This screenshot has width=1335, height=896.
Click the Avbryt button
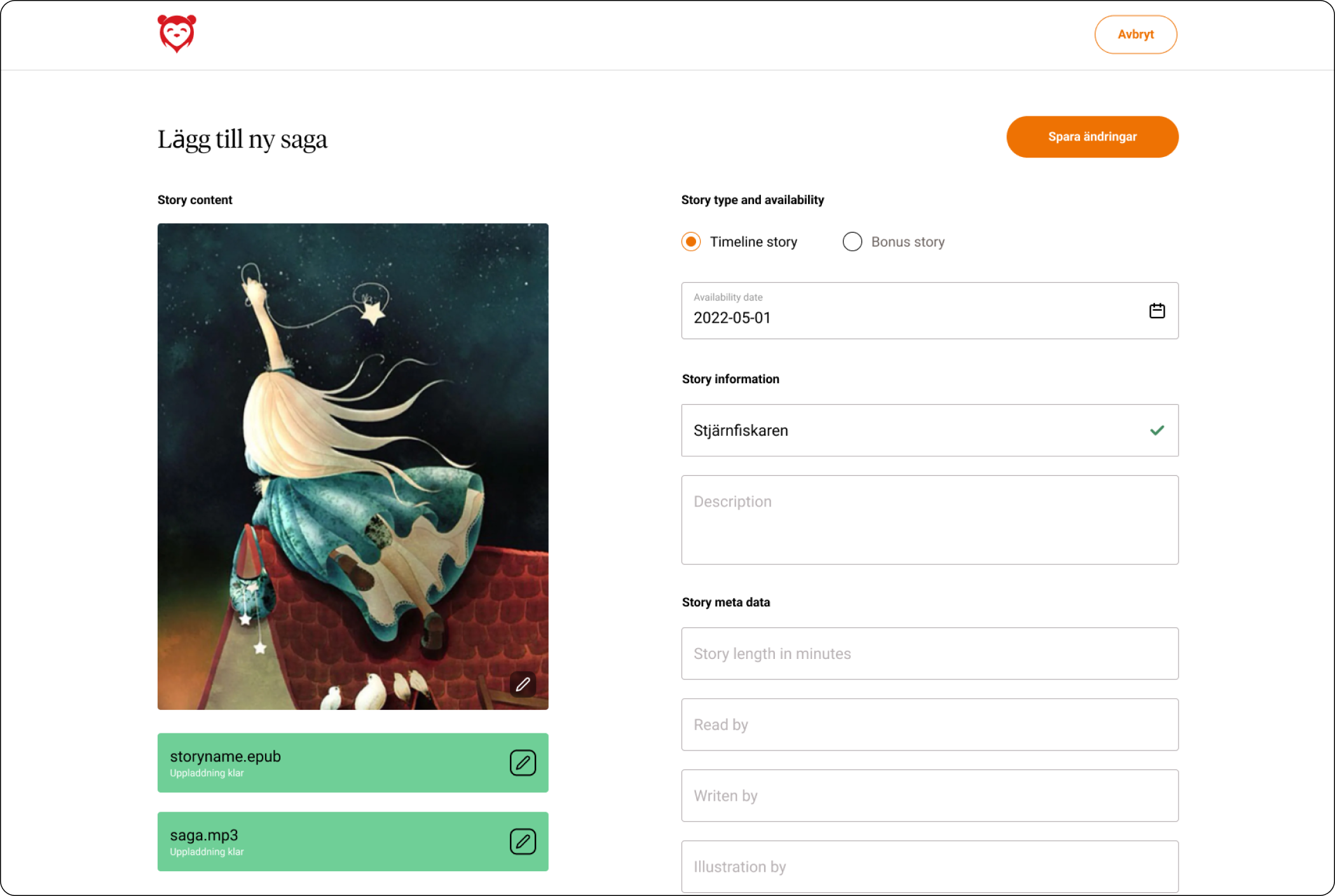(1135, 34)
